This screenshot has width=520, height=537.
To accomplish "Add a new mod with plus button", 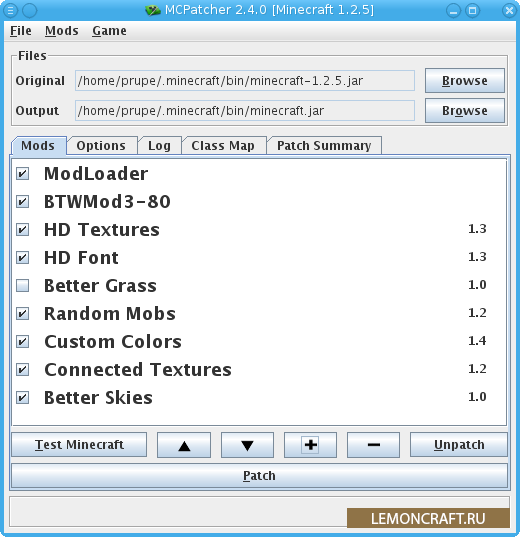I will point(310,445).
